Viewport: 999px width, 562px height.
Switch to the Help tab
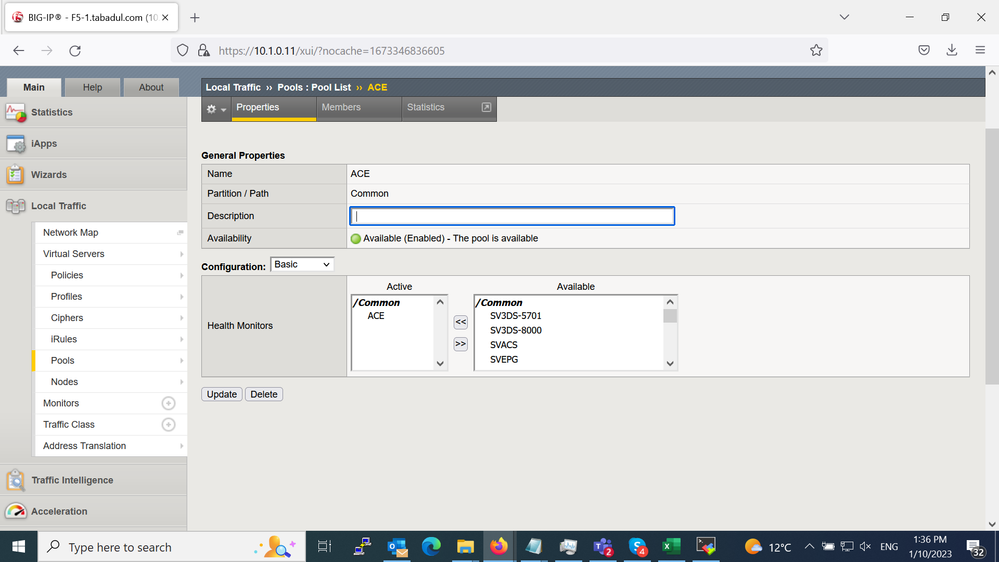92,87
